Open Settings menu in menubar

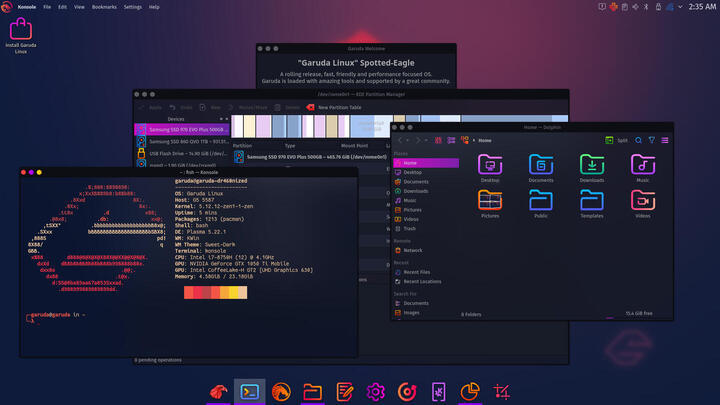point(133,7)
